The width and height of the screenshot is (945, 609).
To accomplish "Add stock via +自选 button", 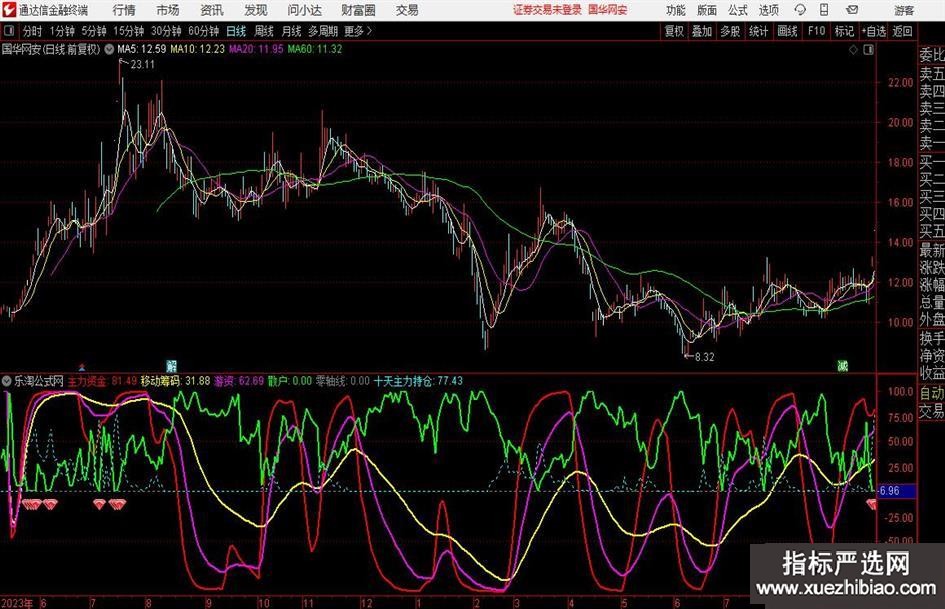I will tap(873, 31).
